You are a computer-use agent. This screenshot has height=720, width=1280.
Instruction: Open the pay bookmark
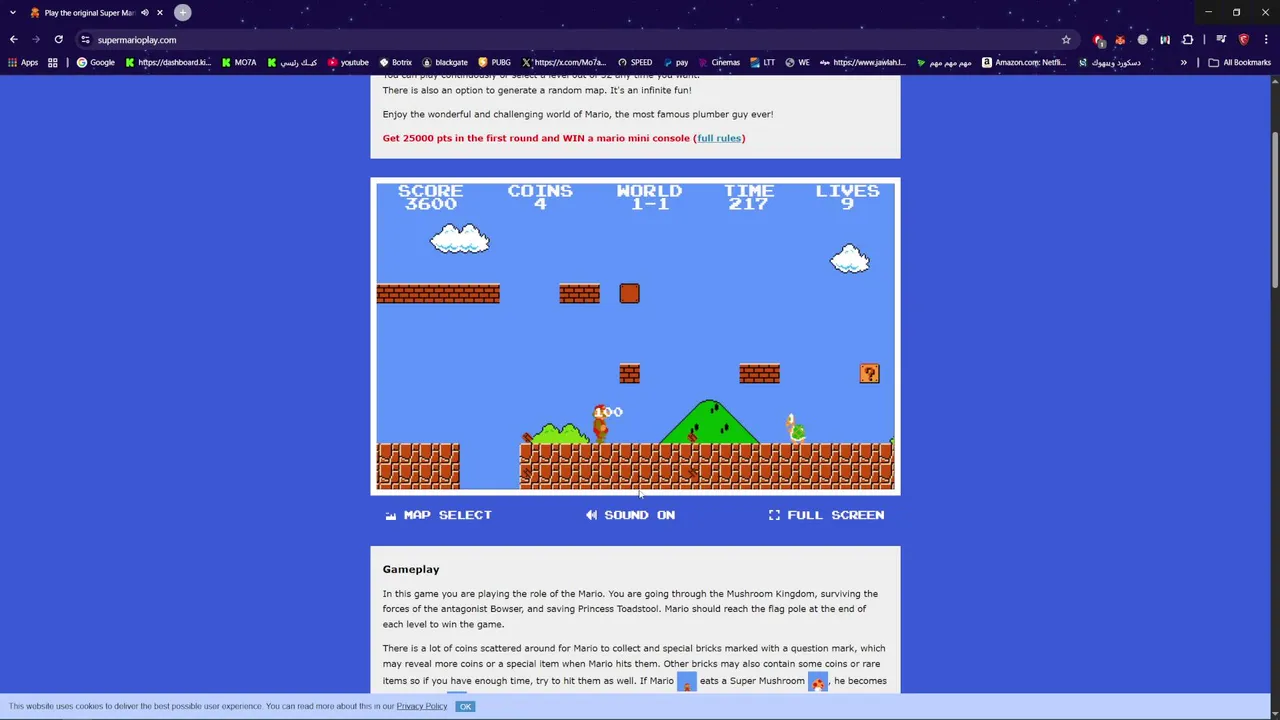click(x=676, y=62)
